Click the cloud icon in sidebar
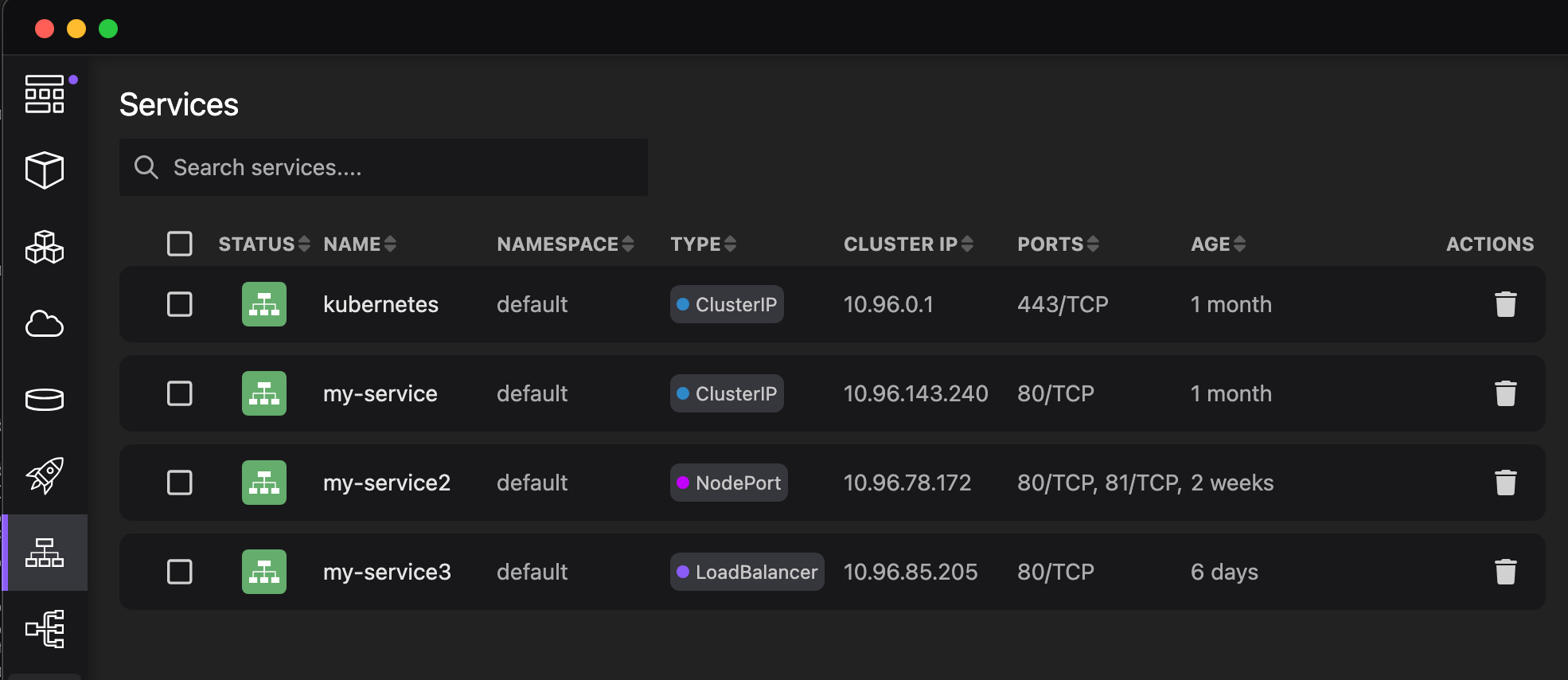The height and width of the screenshot is (680, 1568). click(45, 323)
